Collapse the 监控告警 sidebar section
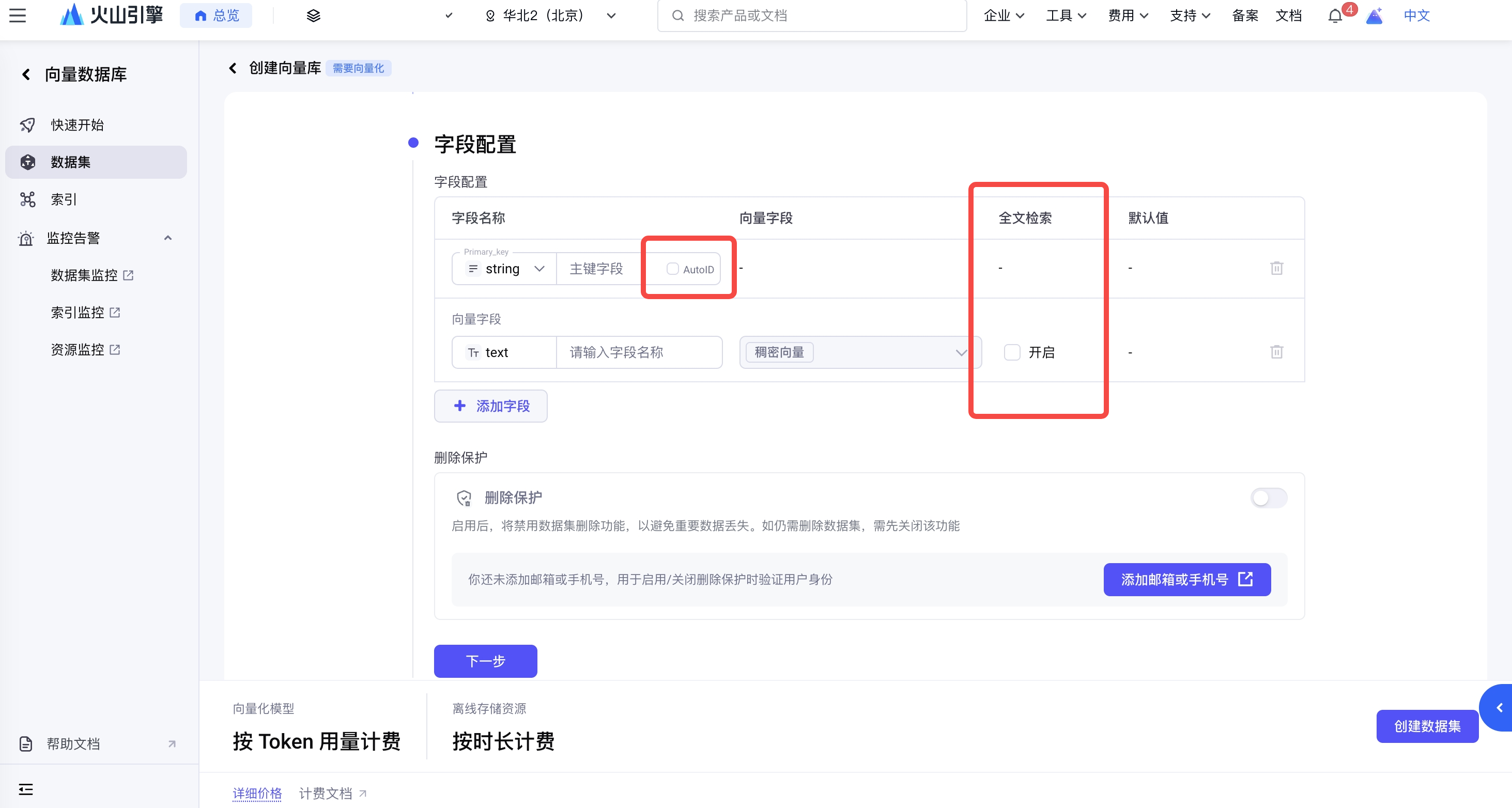The height and width of the screenshot is (808, 1512). (168, 238)
